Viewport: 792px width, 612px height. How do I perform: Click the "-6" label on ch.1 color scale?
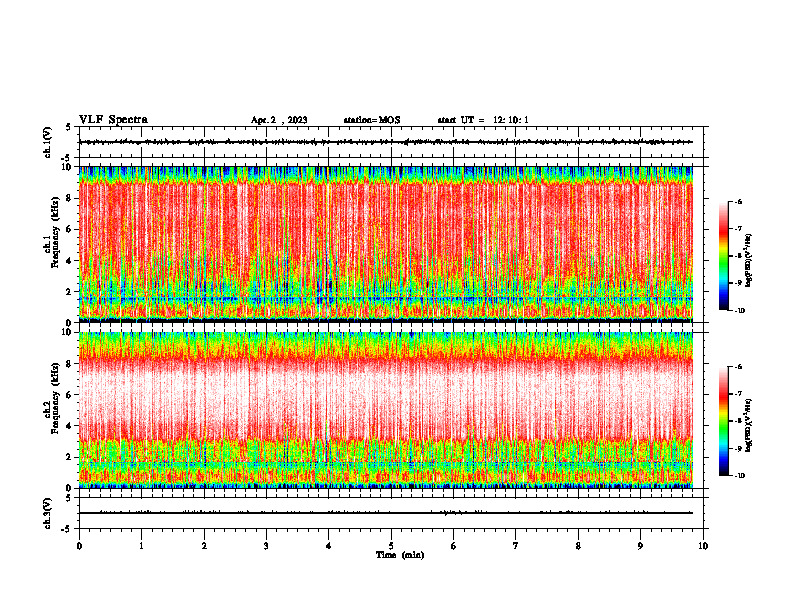738,202
